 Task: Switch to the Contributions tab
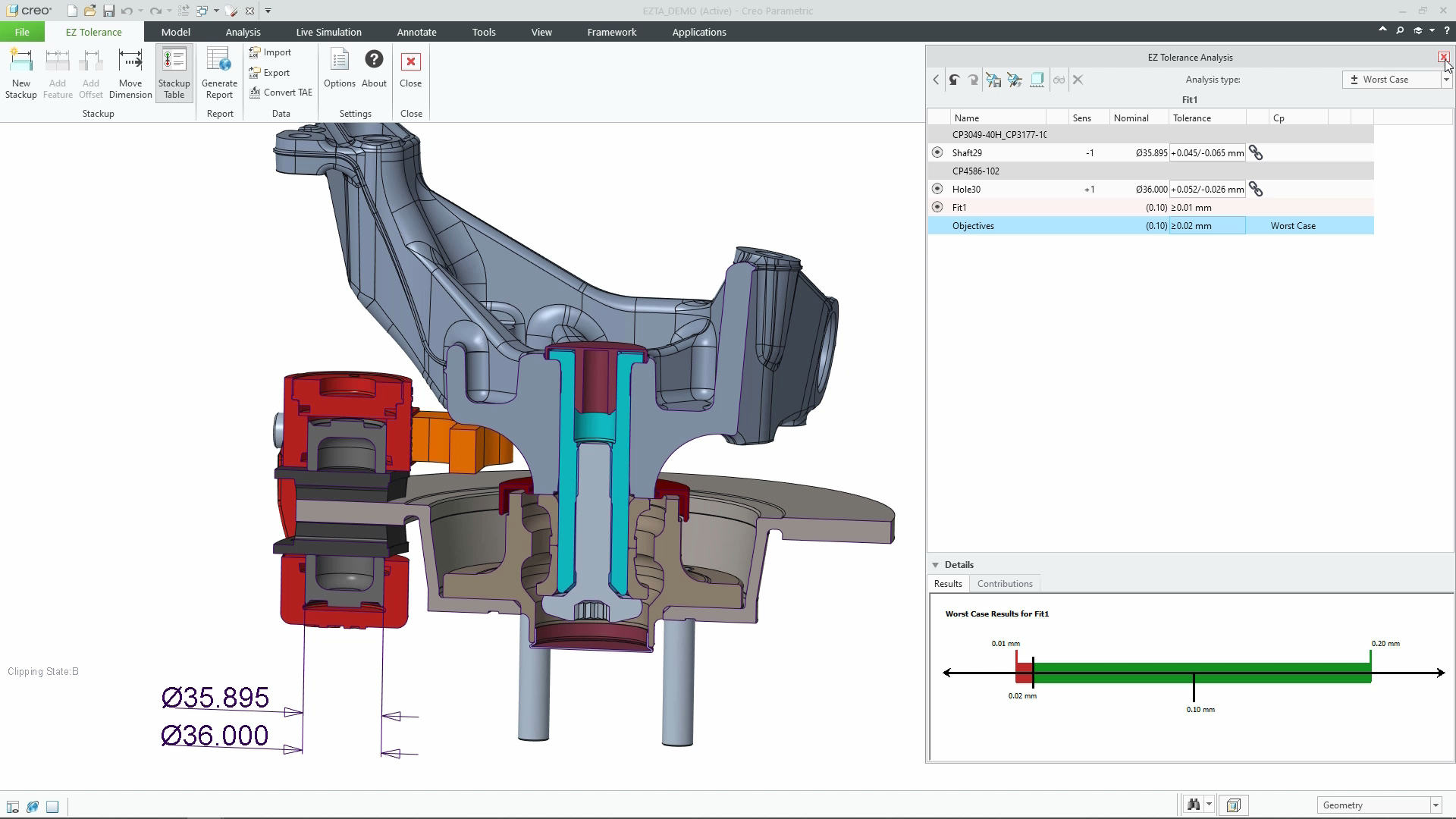pos(1005,584)
